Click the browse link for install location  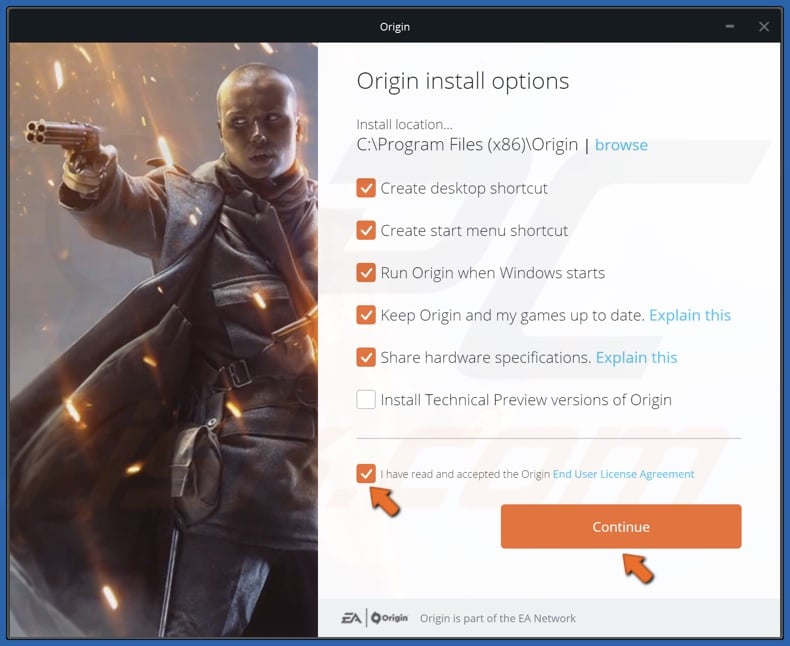621,145
